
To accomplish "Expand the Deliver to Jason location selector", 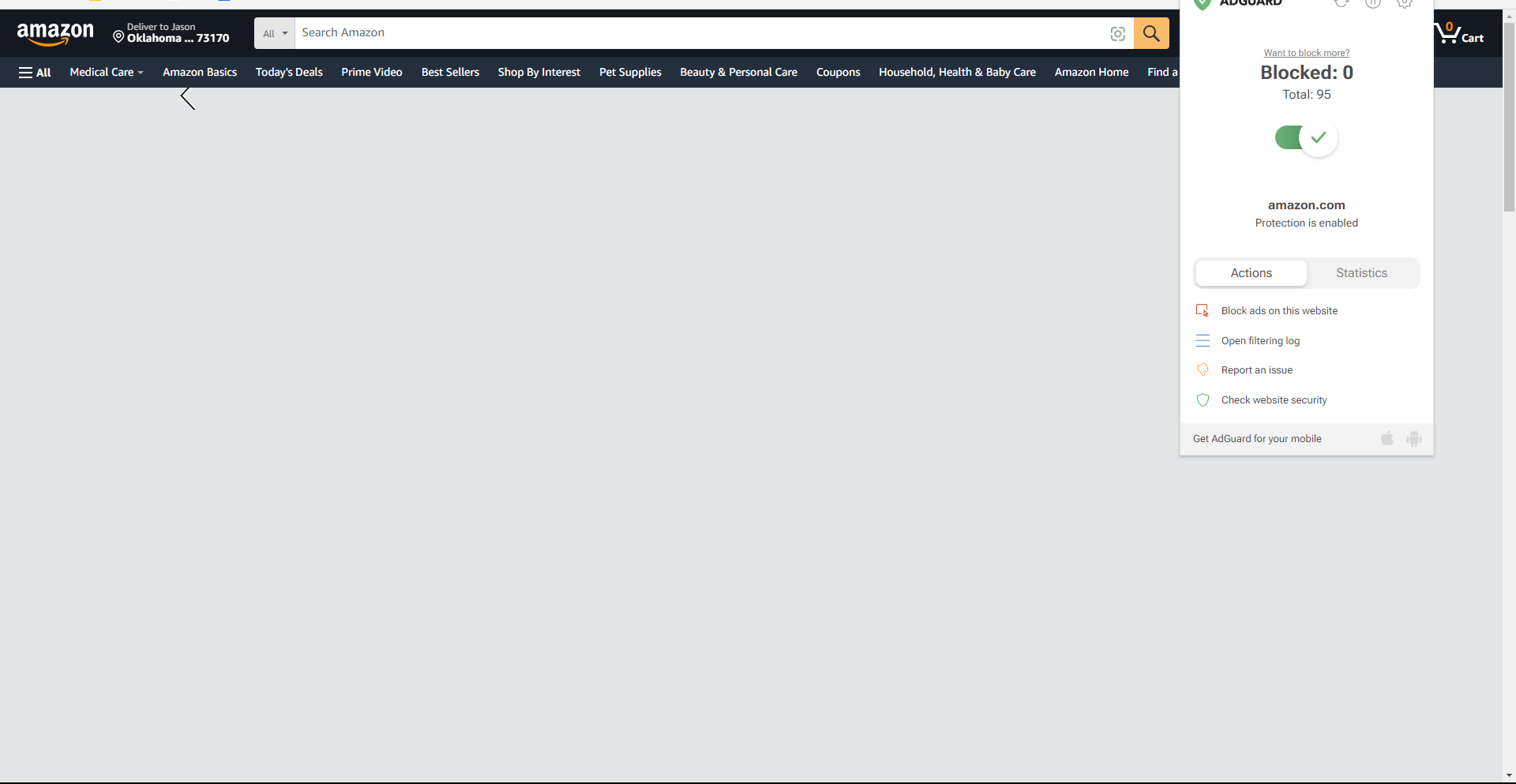I will coord(170,32).
